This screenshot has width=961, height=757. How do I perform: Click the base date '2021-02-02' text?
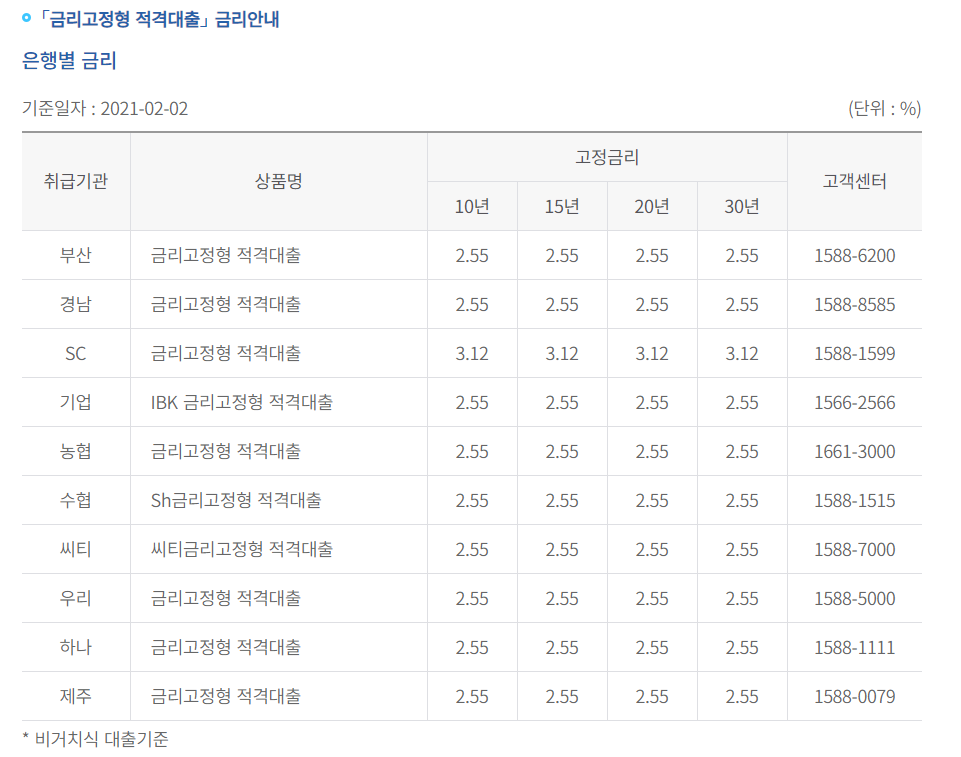[144, 108]
